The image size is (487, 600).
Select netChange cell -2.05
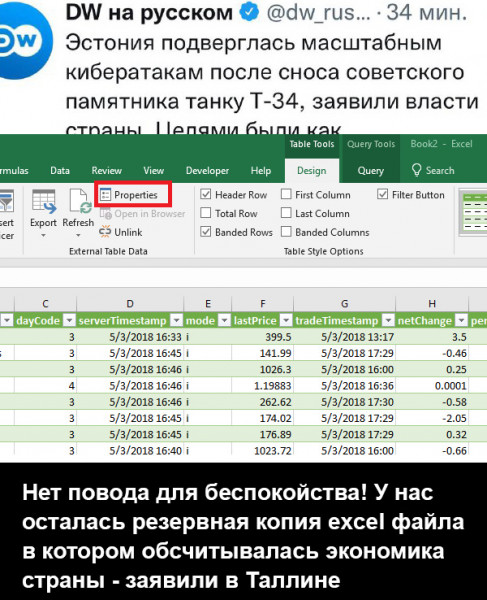coord(432,418)
